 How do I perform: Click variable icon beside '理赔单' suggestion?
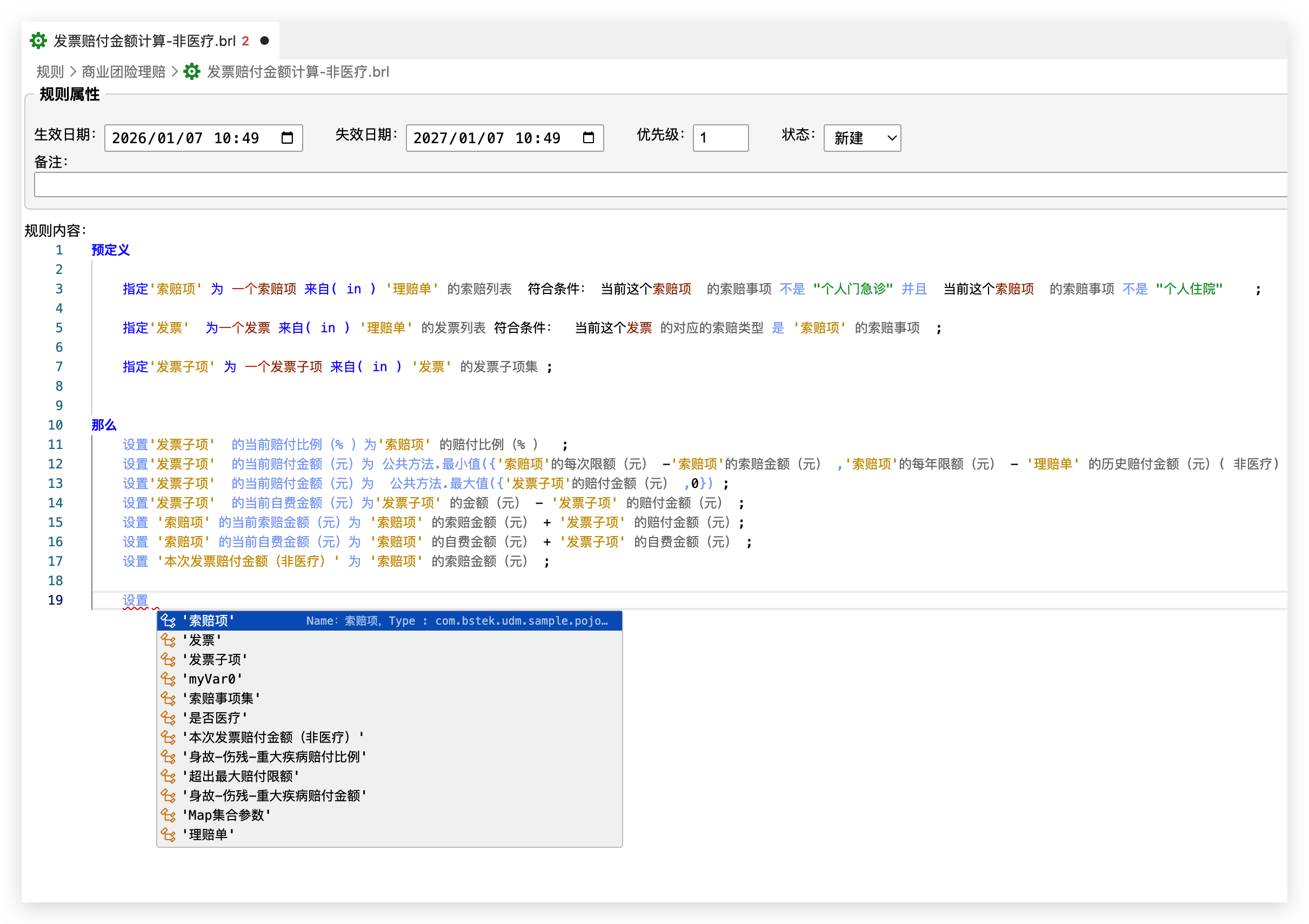[168, 834]
